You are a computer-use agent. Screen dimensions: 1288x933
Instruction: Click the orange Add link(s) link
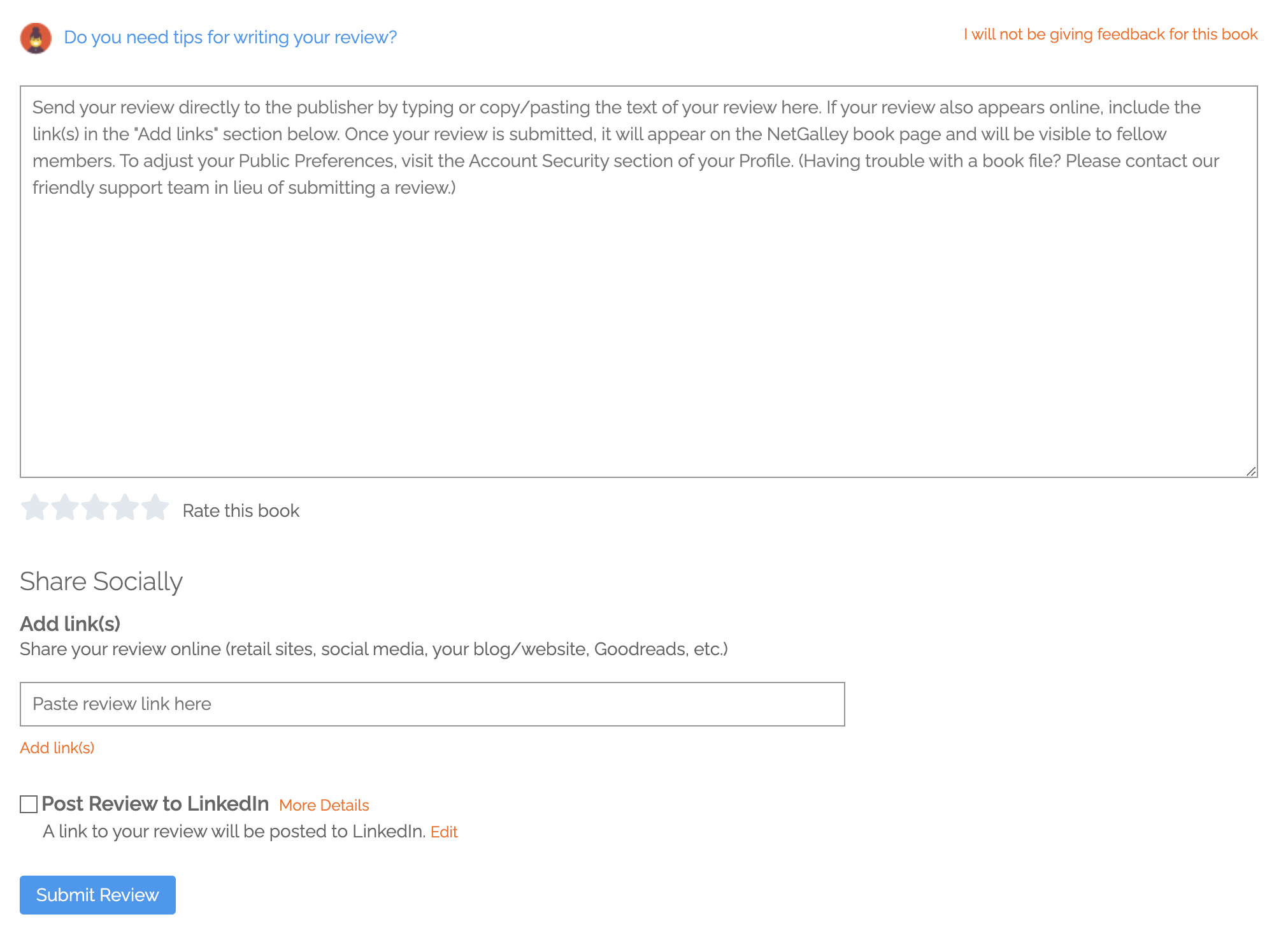(57, 748)
